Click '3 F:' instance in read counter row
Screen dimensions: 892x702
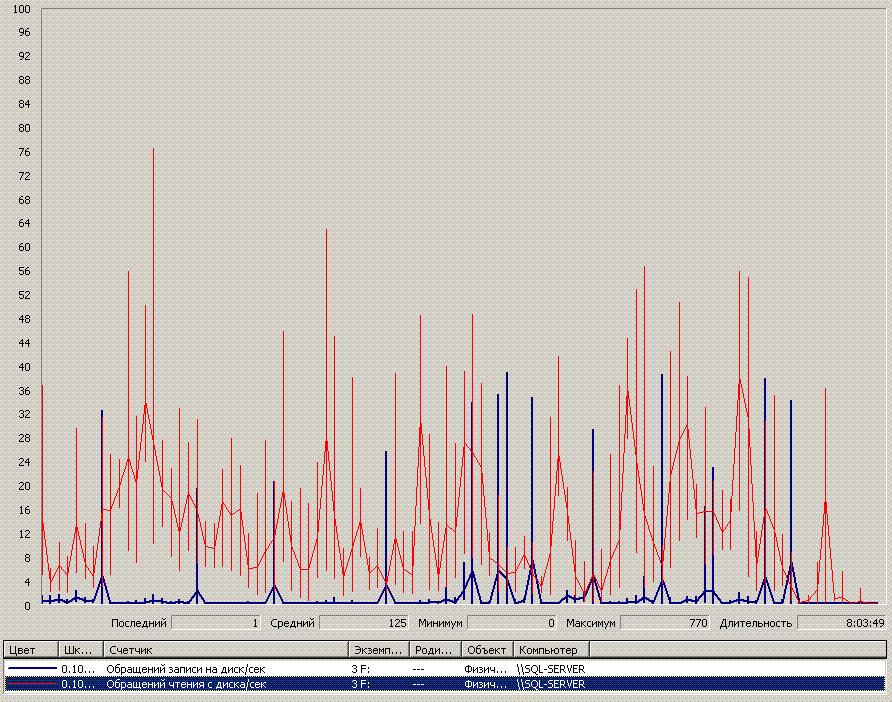pyautogui.click(x=361, y=684)
